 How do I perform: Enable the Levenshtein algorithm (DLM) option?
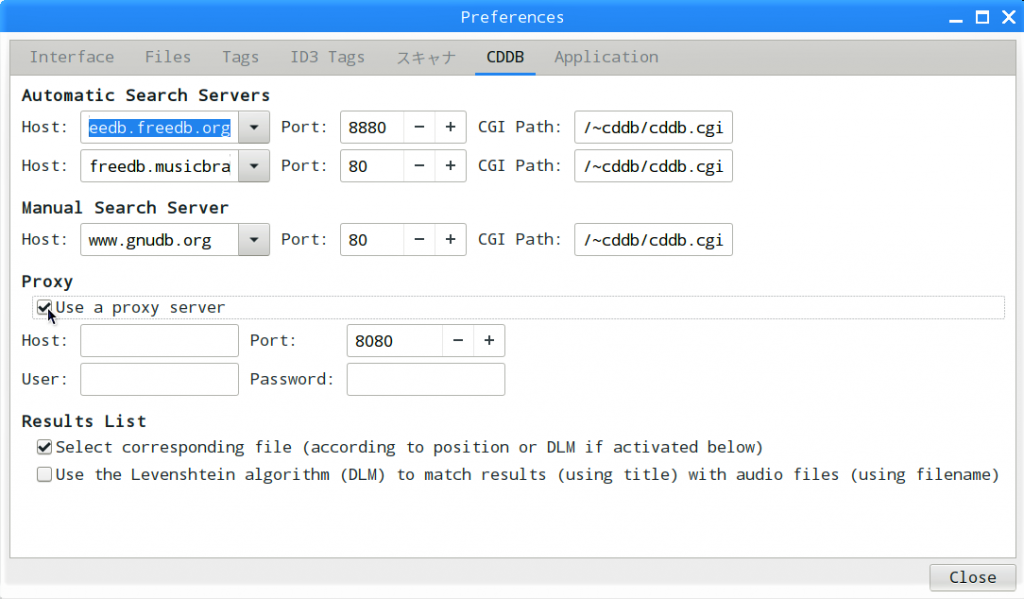[44, 474]
